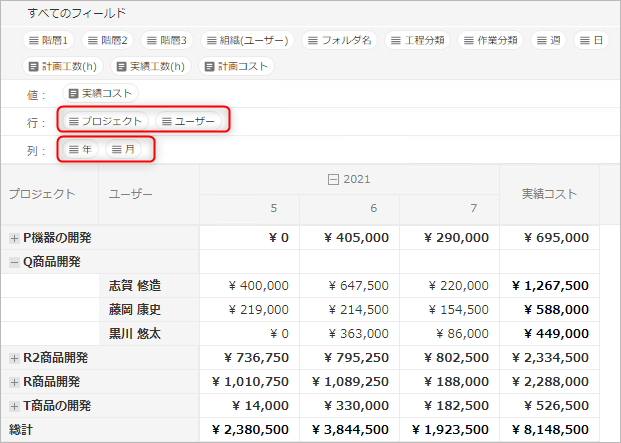Click the 工程分類 field chip
This screenshot has height=443, width=621.
tap(417, 40)
